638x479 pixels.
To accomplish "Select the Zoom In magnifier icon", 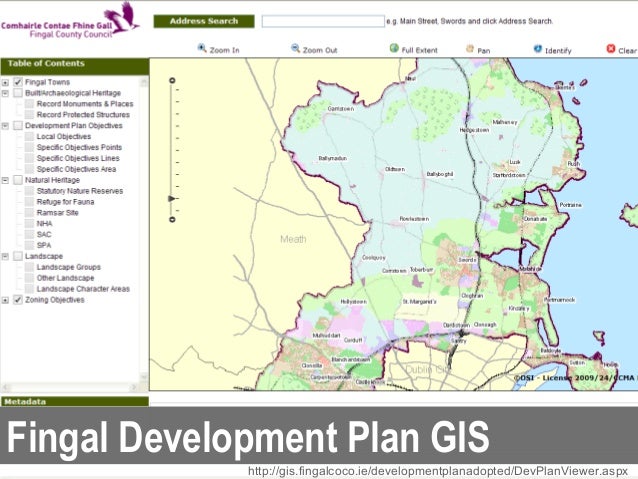I will point(202,48).
